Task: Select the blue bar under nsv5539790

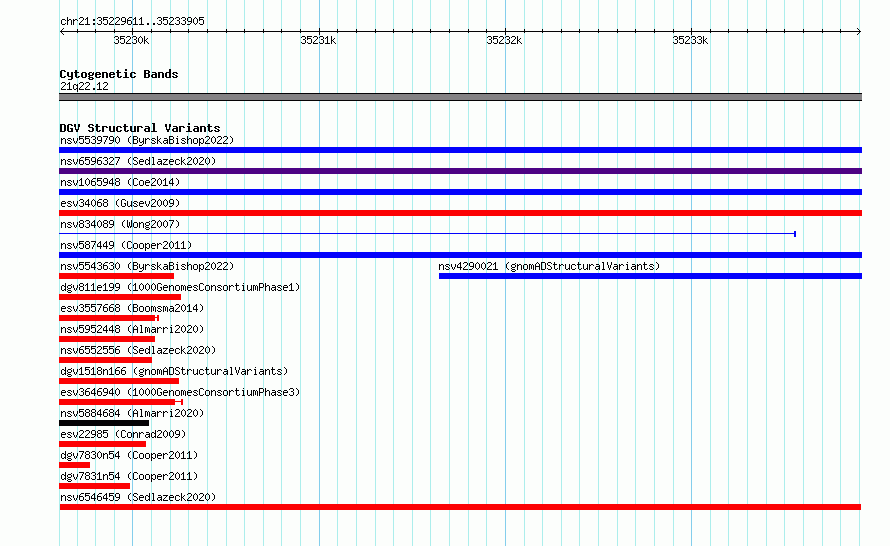Action: point(460,150)
